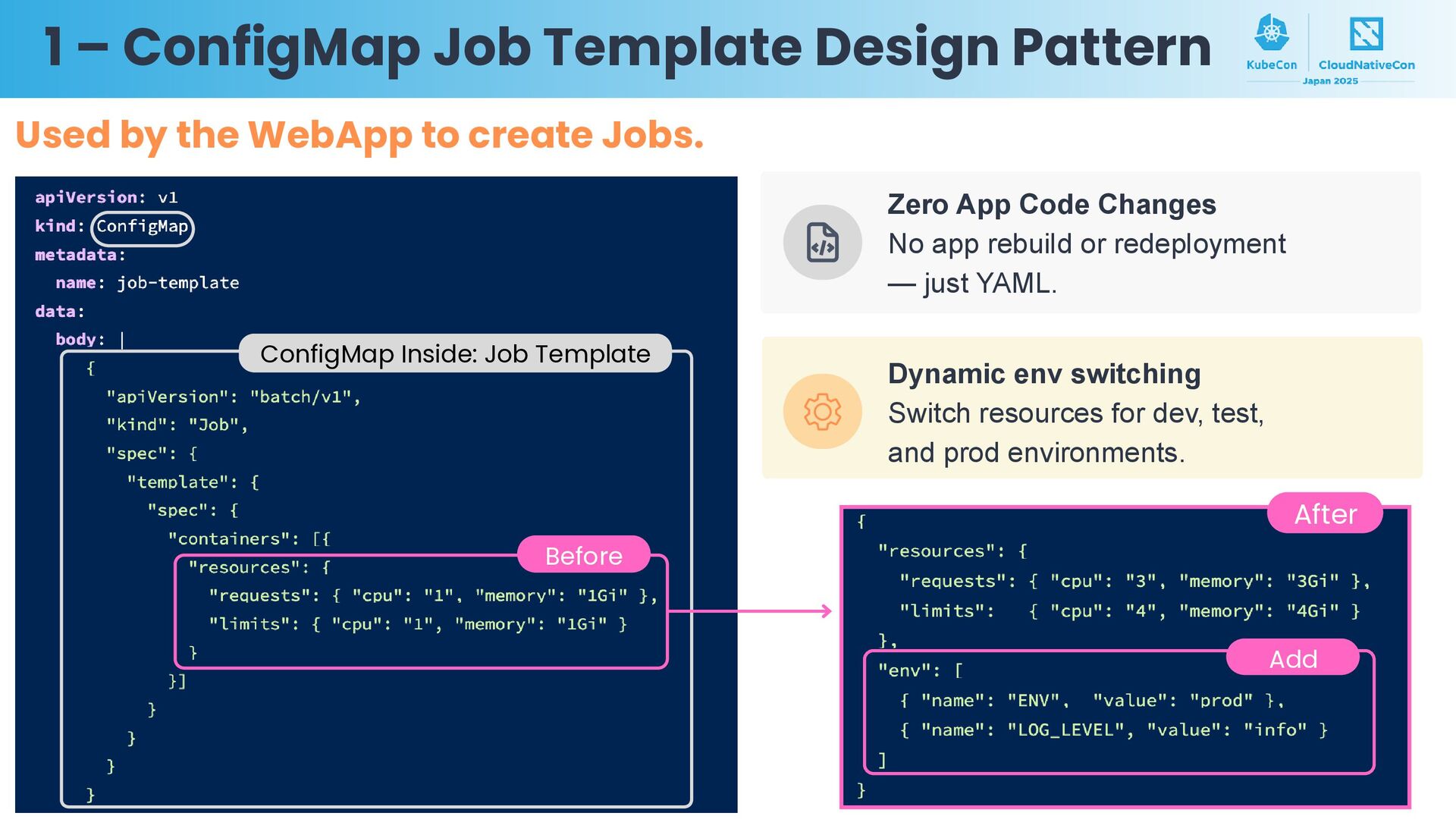Viewport: 1456px width, 819px height.
Task: Click the pink After label
Action: pos(1324,514)
